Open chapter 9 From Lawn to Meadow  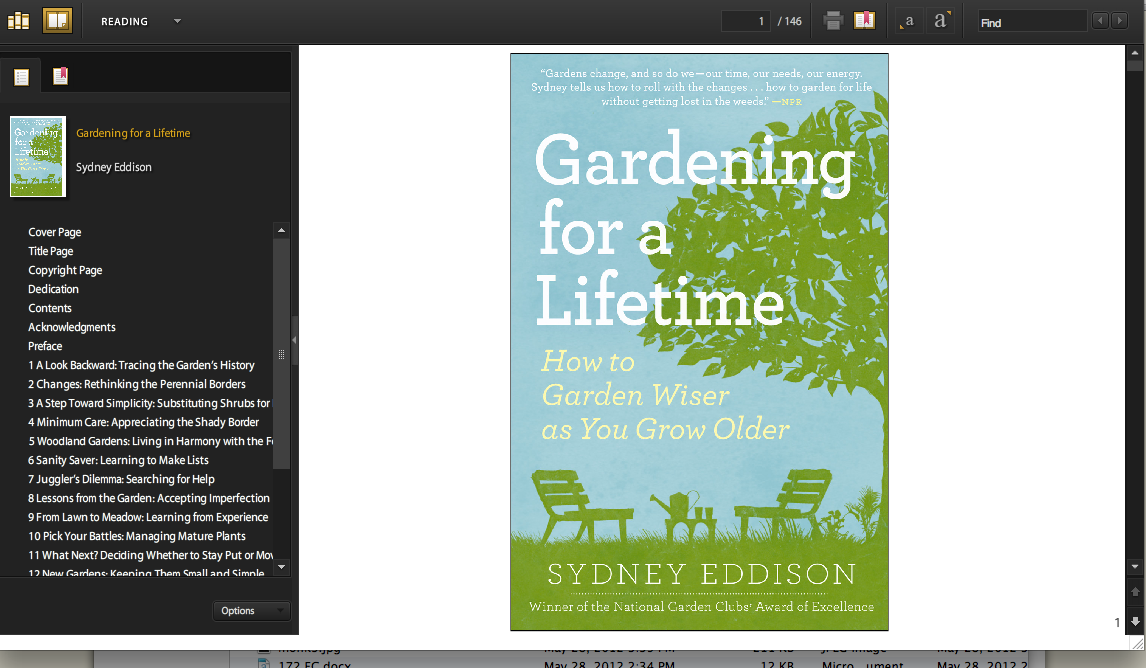click(x=148, y=517)
